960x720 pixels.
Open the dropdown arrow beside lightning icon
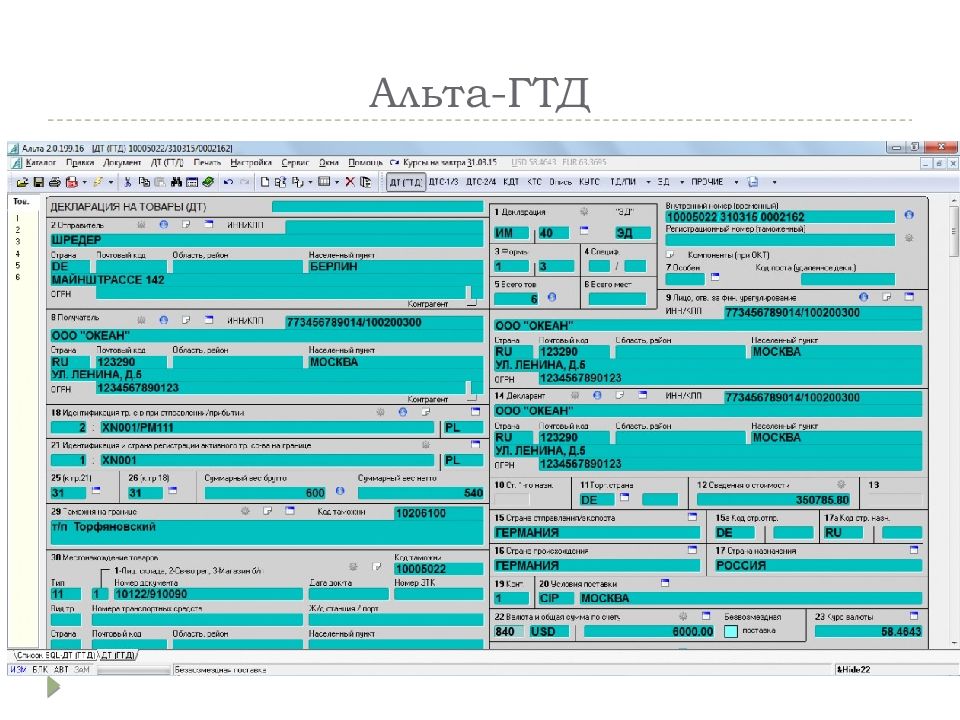[111, 182]
